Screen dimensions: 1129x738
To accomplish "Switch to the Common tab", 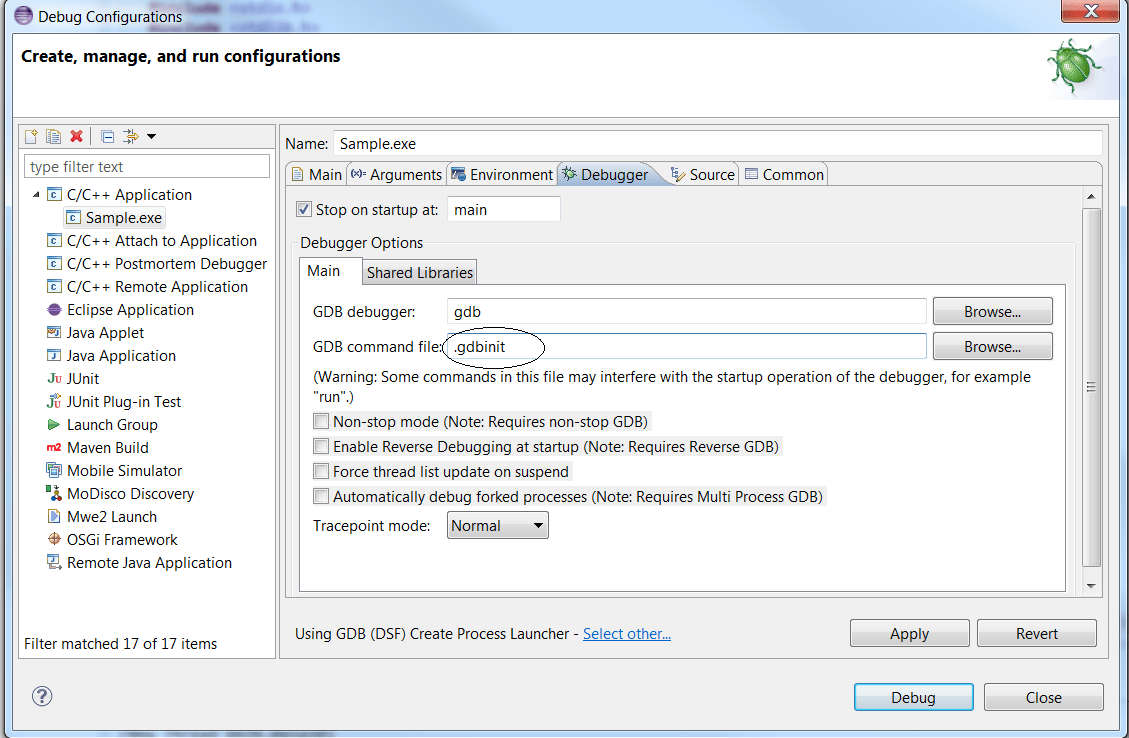I will tap(784, 174).
